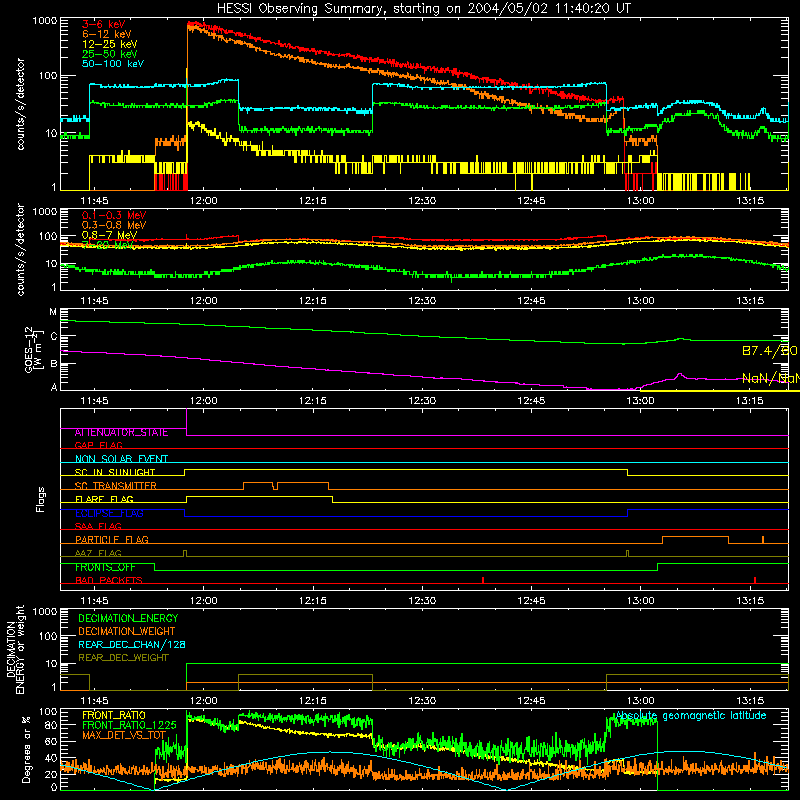The image size is (800, 800).
Task: Select the DECIMATION_WEIGHT legend label
Action: coord(127,631)
